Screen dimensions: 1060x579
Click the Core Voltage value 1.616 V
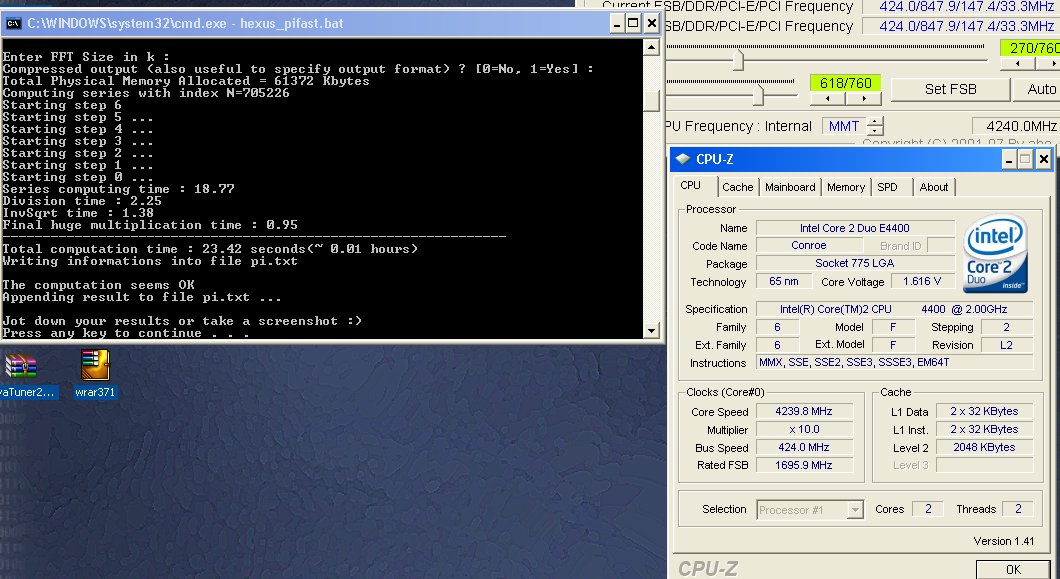click(922, 281)
